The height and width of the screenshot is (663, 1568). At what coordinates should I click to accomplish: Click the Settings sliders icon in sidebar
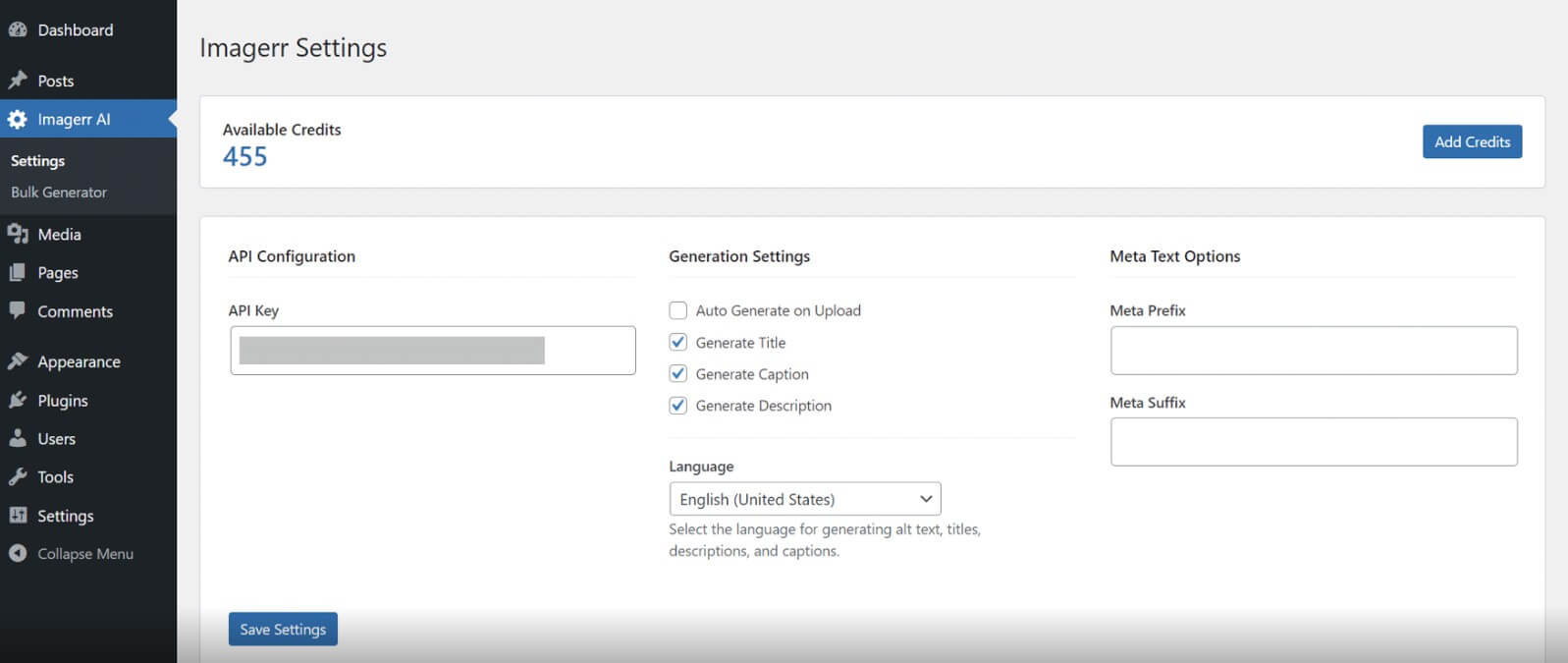coord(17,515)
